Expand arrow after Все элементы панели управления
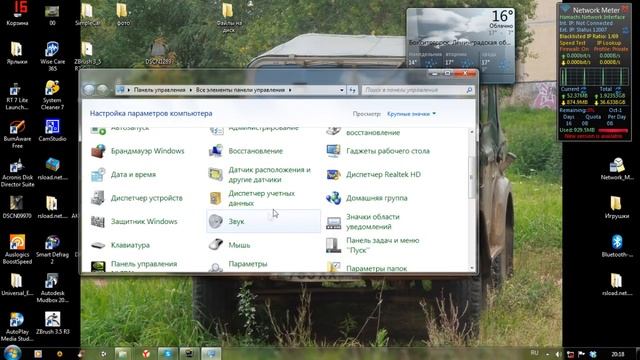The width and height of the screenshot is (640, 360). [290, 90]
